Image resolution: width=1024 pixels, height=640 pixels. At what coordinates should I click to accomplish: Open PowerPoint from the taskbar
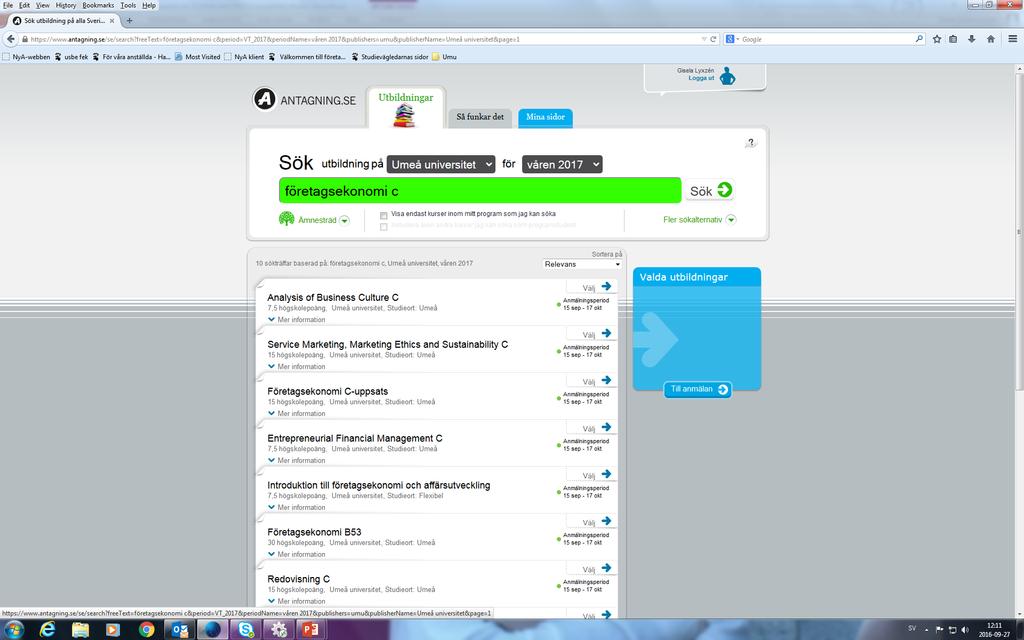click(310, 630)
